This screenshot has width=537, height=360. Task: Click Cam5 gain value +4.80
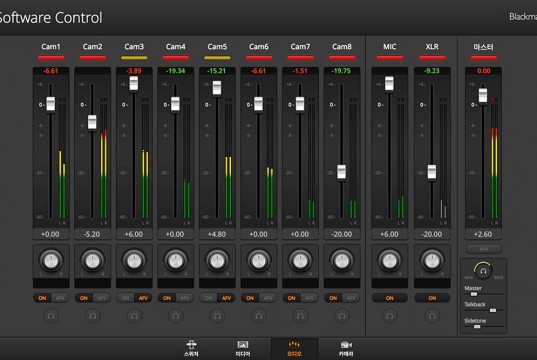217,234
